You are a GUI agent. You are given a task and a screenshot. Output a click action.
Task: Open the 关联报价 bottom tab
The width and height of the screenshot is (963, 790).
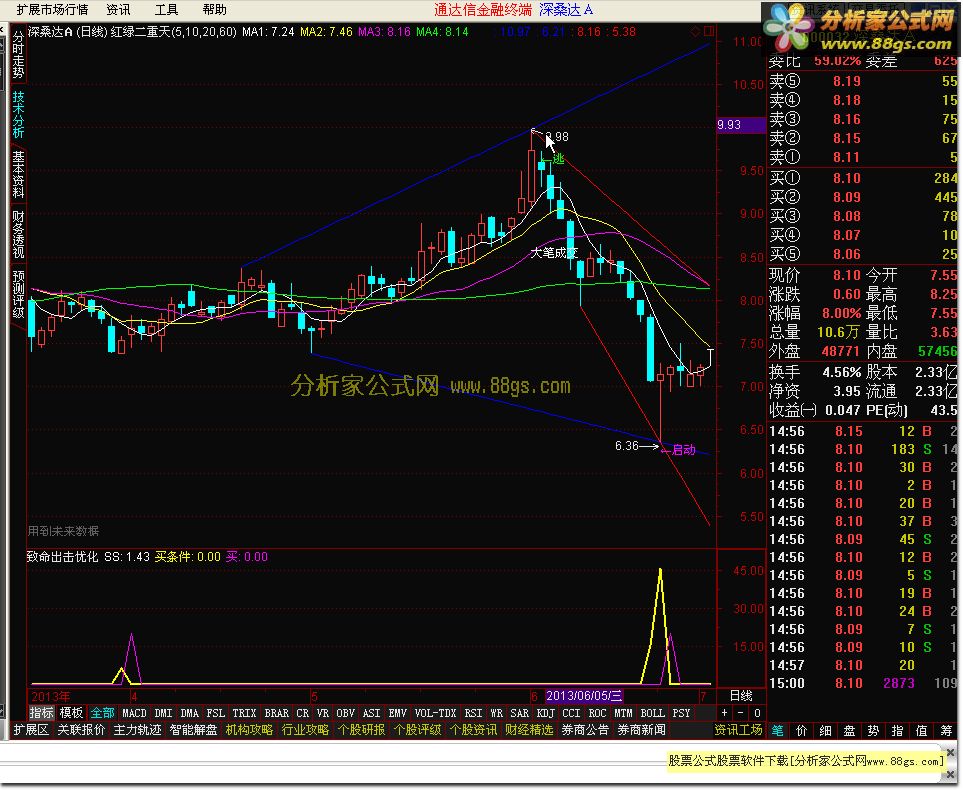(x=81, y=730)
